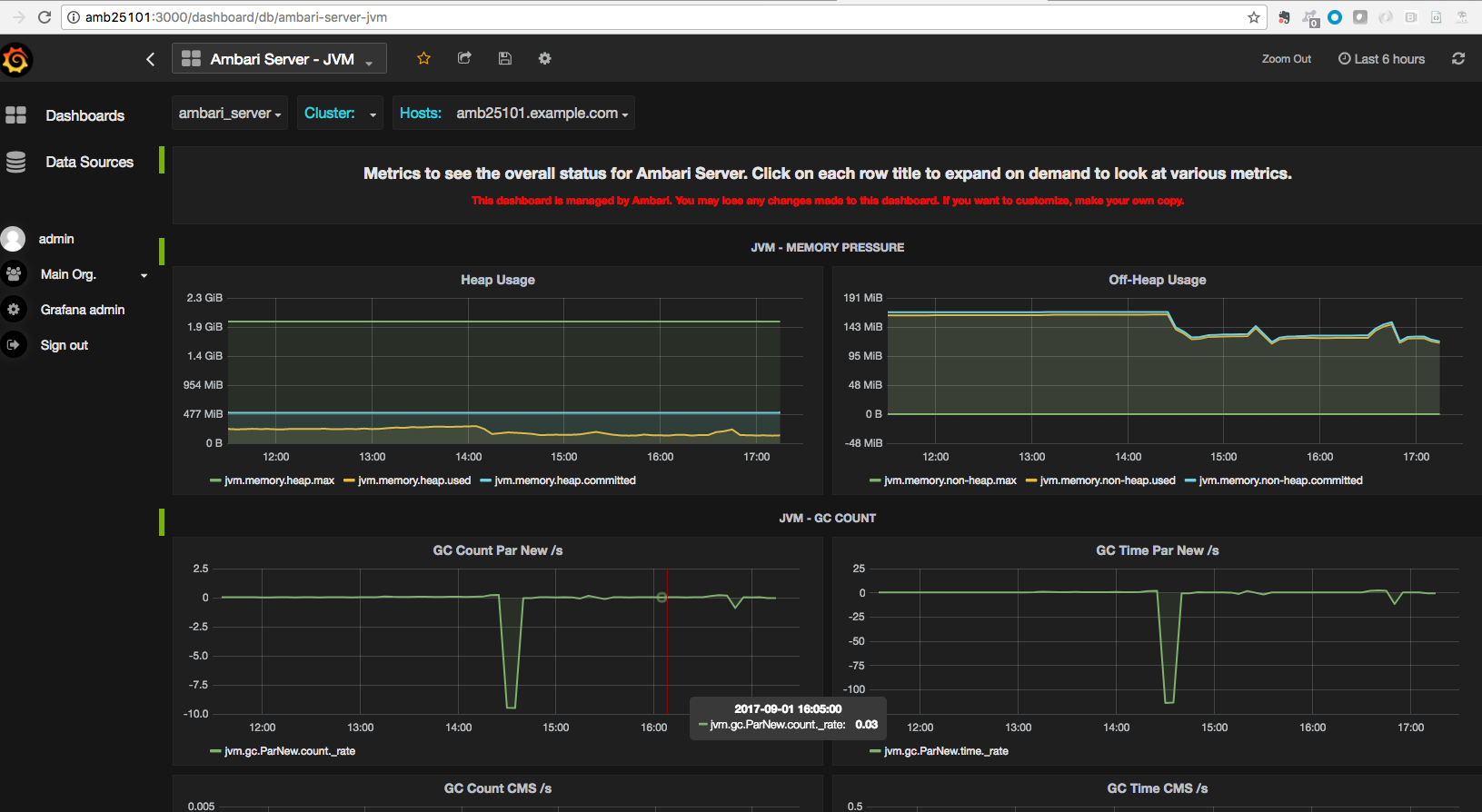Toggle jvm.memory.heap.used series visibility
The image size is (1482, 812).
413,480
